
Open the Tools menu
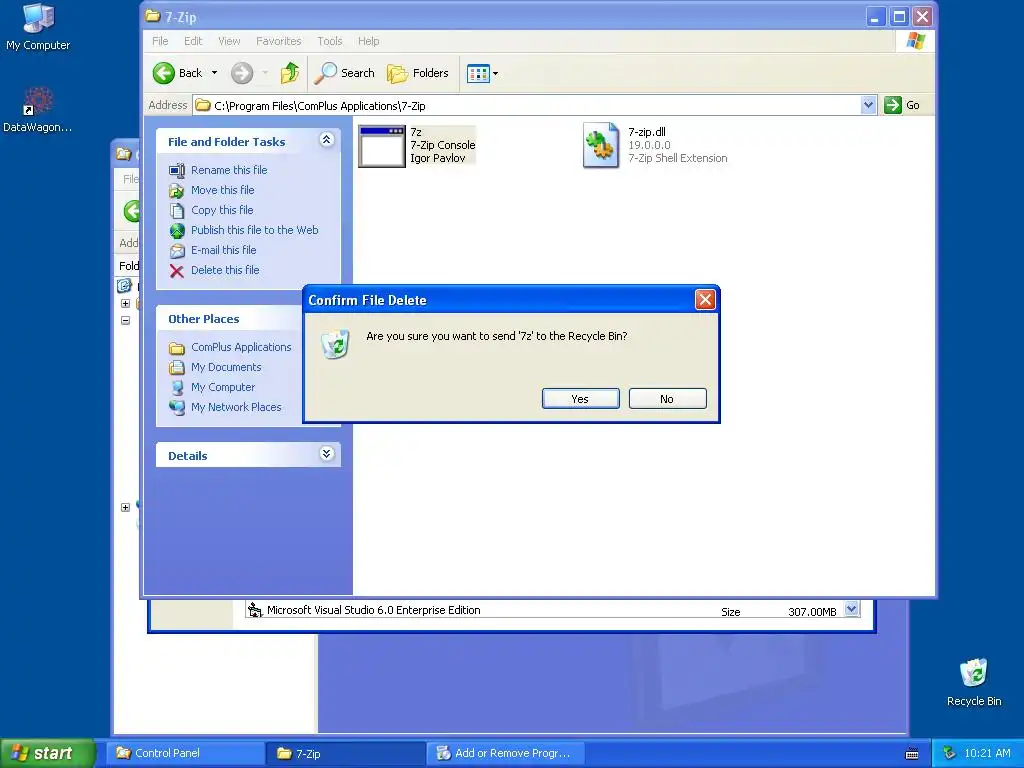coord(330,41)
